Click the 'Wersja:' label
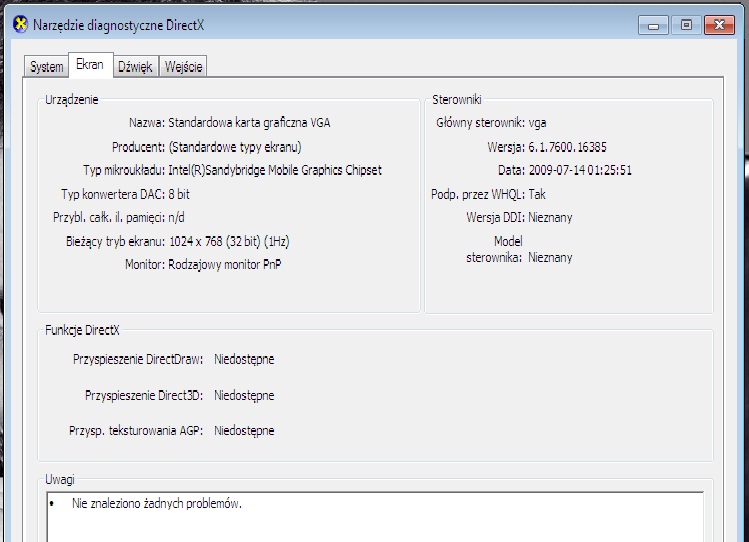The height and width of the screenshot is (542, 749). click(506, 147)
